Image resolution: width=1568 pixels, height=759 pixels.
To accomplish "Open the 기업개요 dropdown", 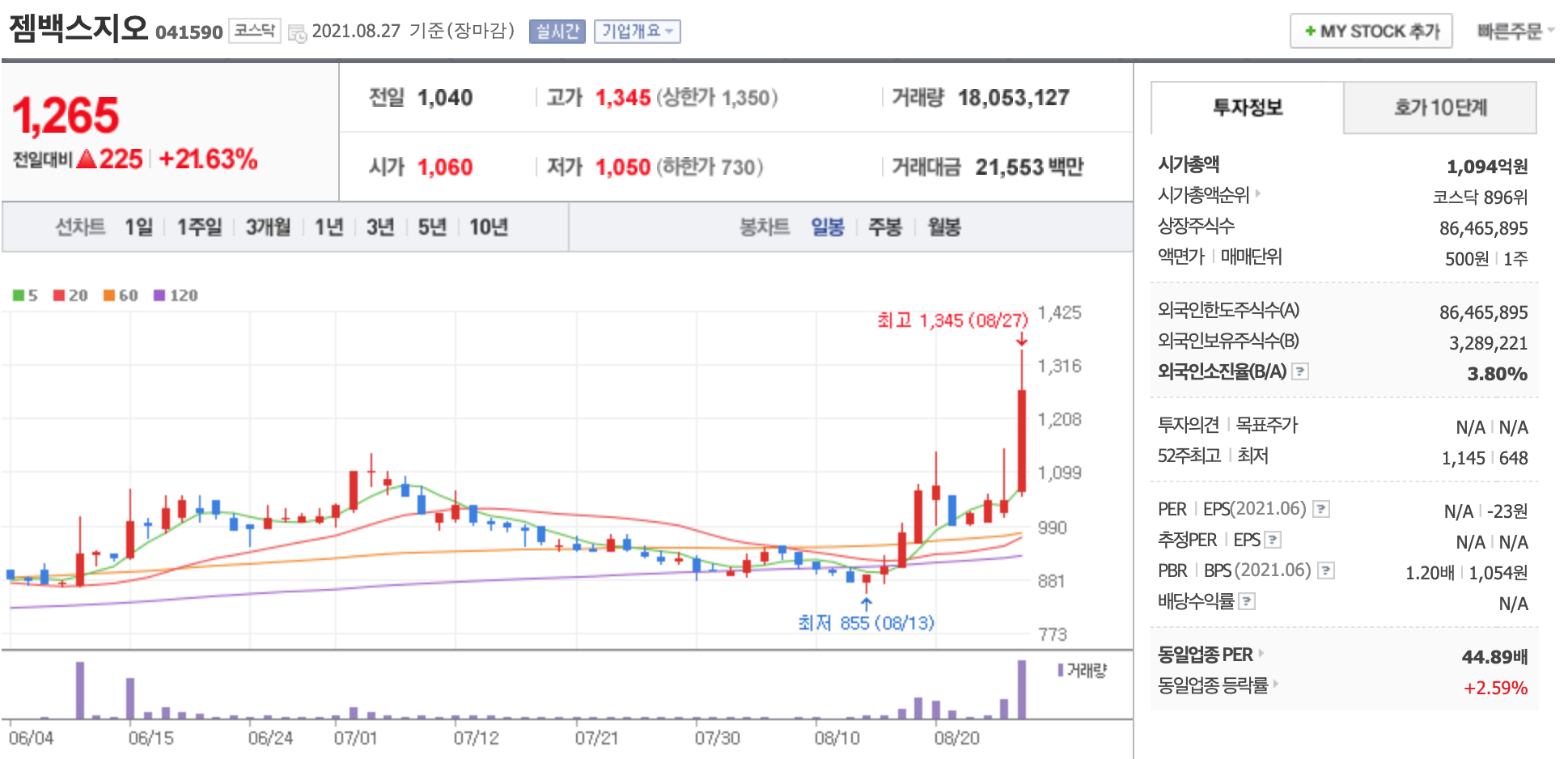I will tap(638, 32).
